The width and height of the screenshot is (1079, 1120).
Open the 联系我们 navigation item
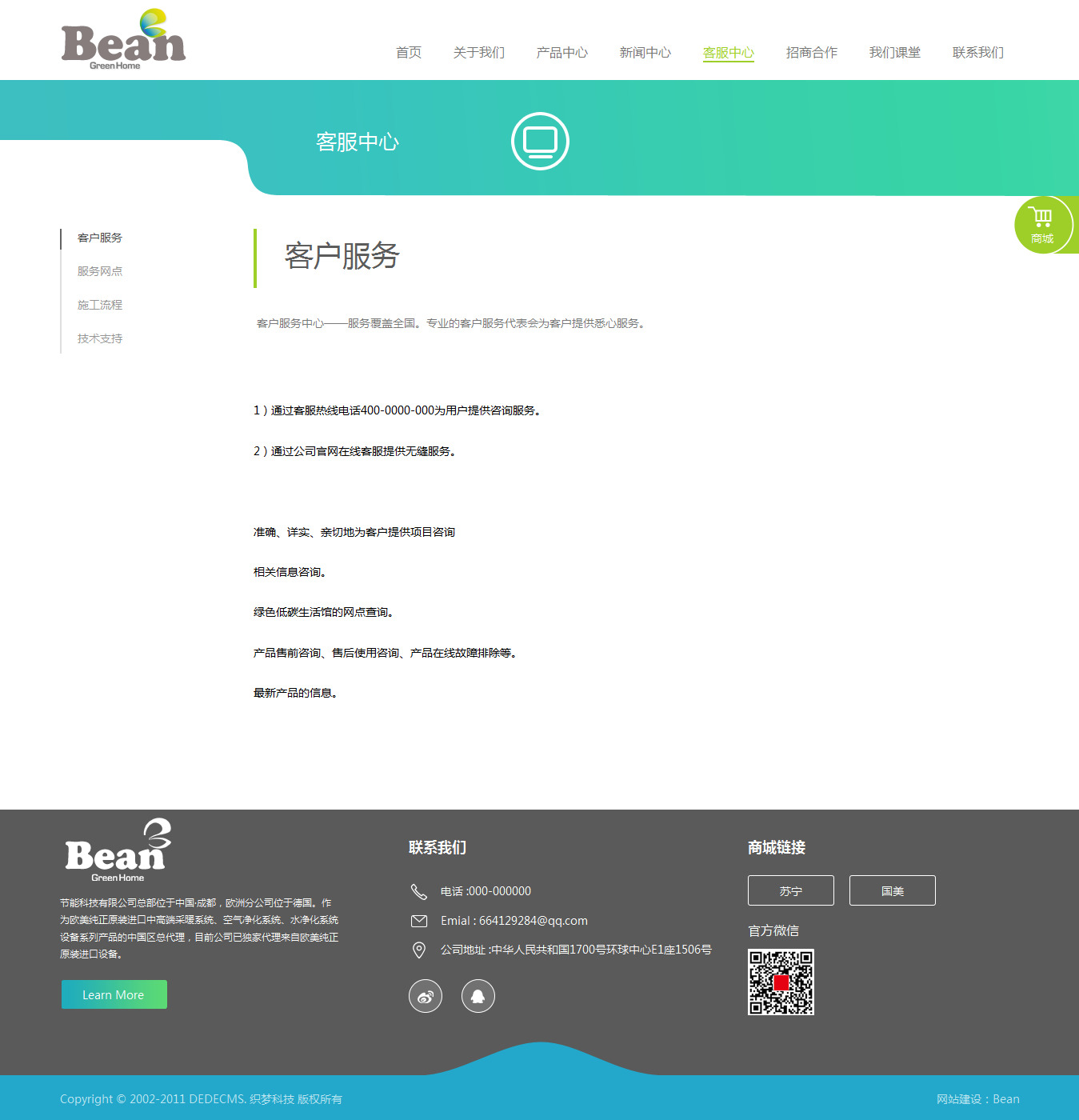[977, 53]
